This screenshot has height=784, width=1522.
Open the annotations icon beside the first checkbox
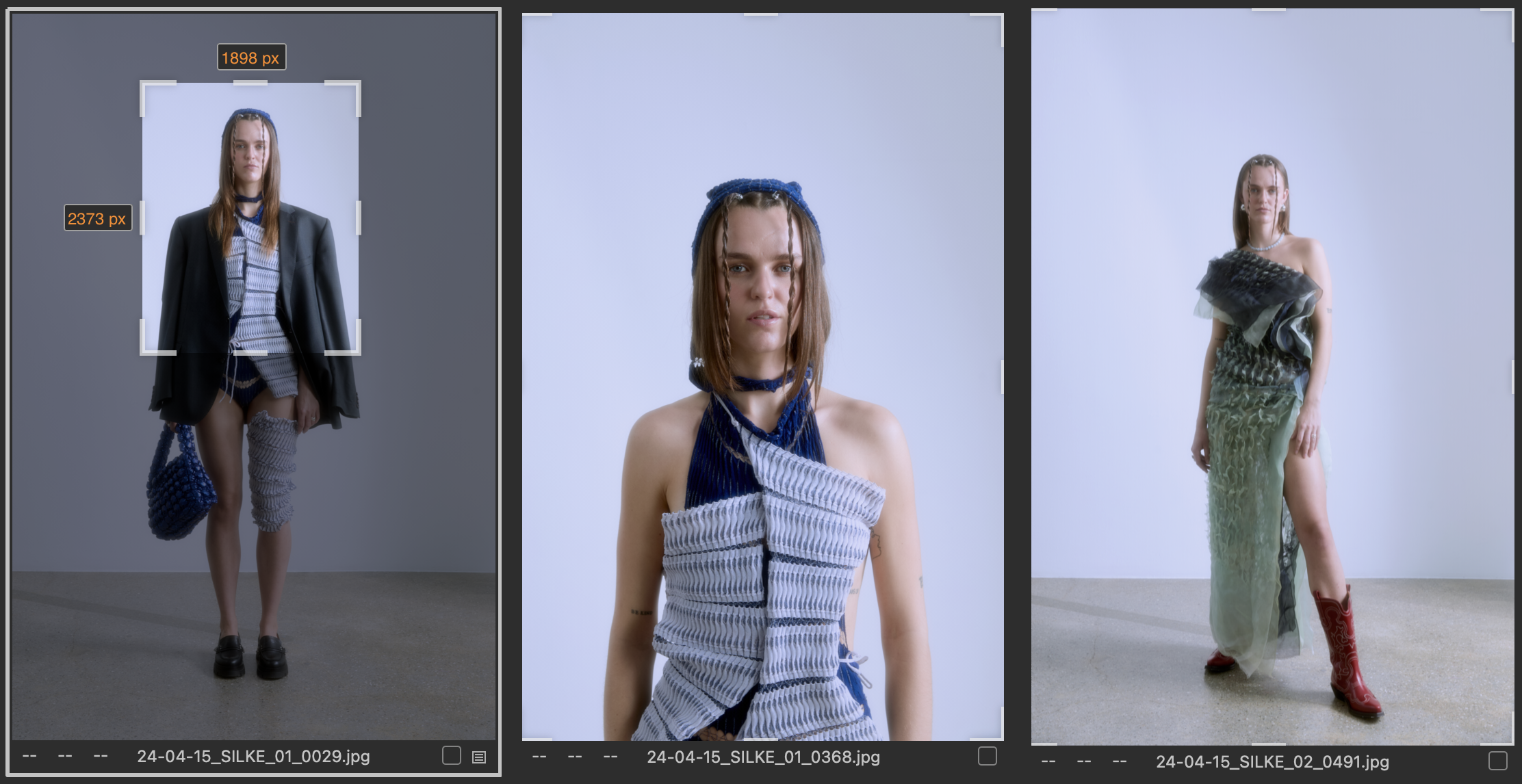coord(479,757)
